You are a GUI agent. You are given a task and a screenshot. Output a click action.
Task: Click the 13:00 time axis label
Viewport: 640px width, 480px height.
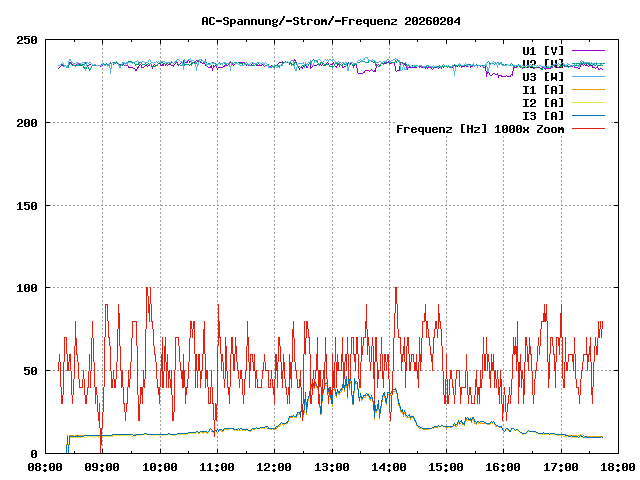point(331,467)
